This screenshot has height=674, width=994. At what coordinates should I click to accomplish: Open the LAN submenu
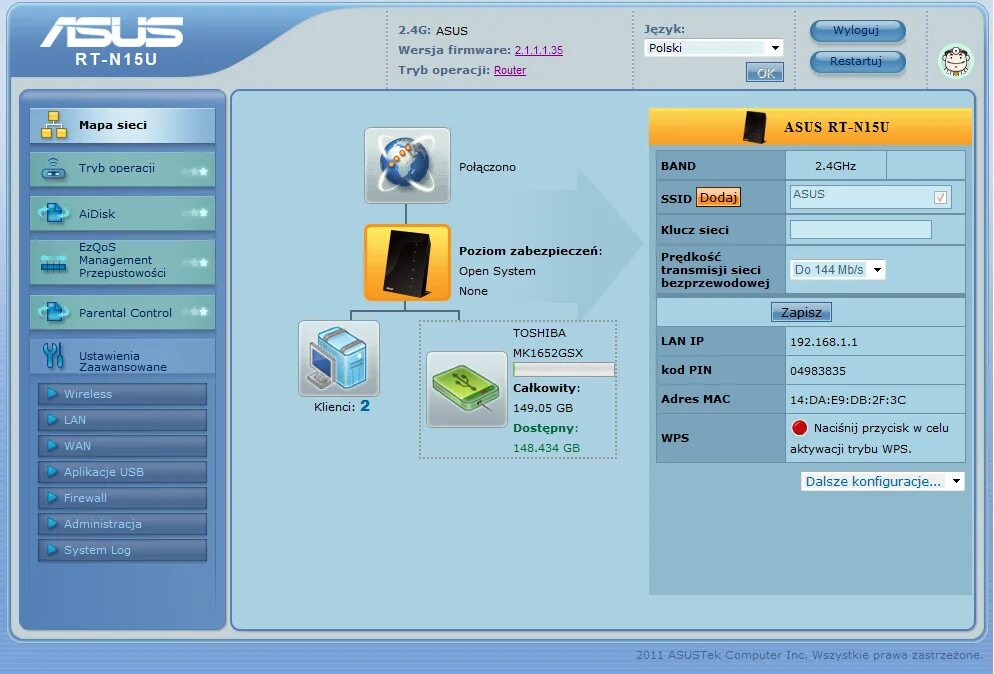(x=122, y=420)
